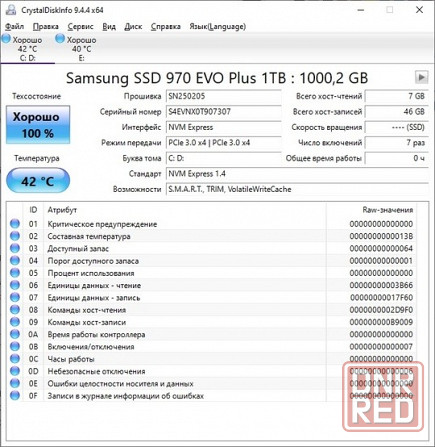Click the total host writes field 46 GB
The height and width of the screenshot is (447, 435).
pyautogui.click(x=397, y=112)
